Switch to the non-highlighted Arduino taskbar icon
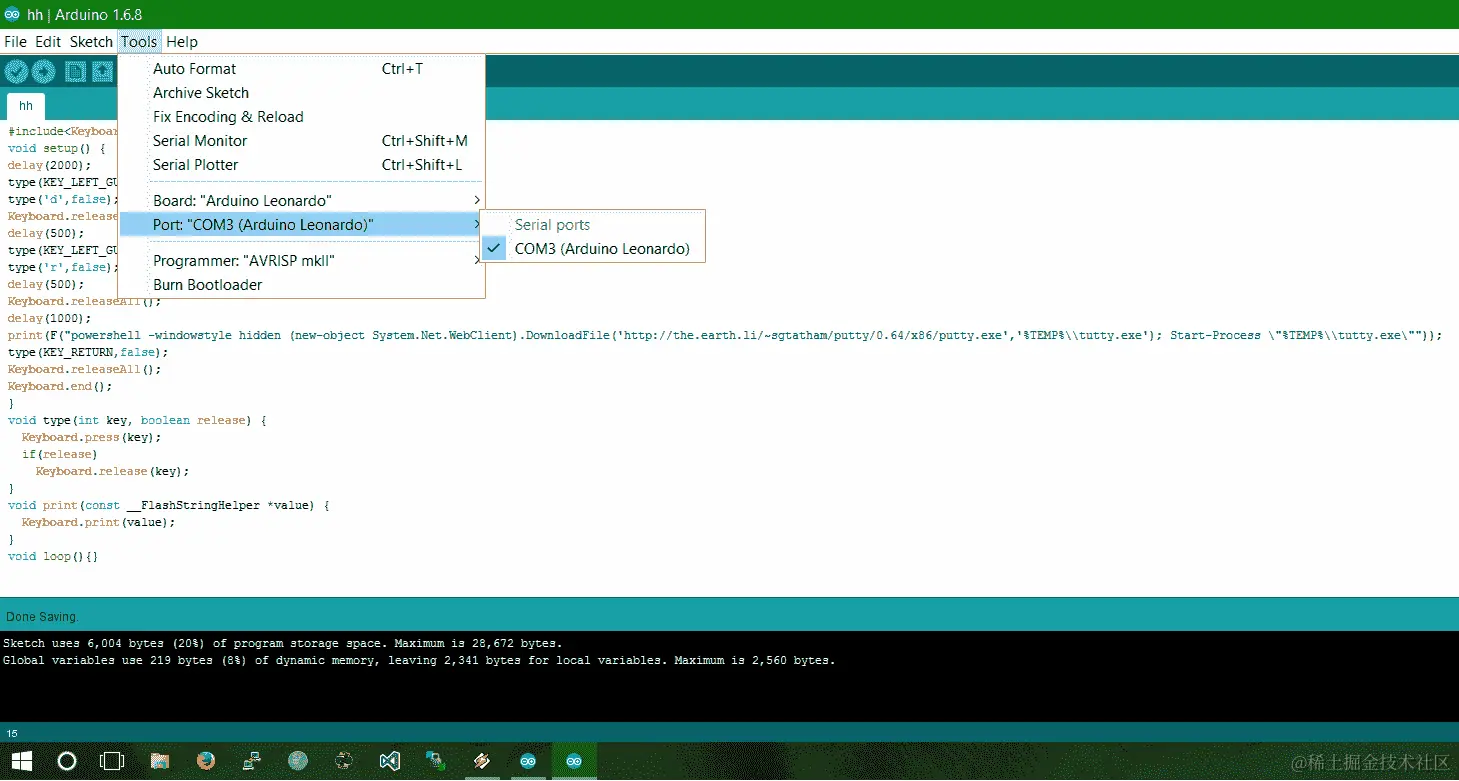The width and height of the screenshot is (1459, 781). pos(528,761)
